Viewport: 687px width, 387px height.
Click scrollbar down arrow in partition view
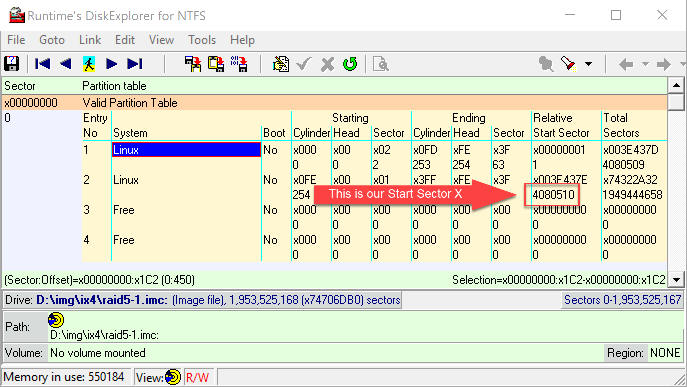pos(676,279)
